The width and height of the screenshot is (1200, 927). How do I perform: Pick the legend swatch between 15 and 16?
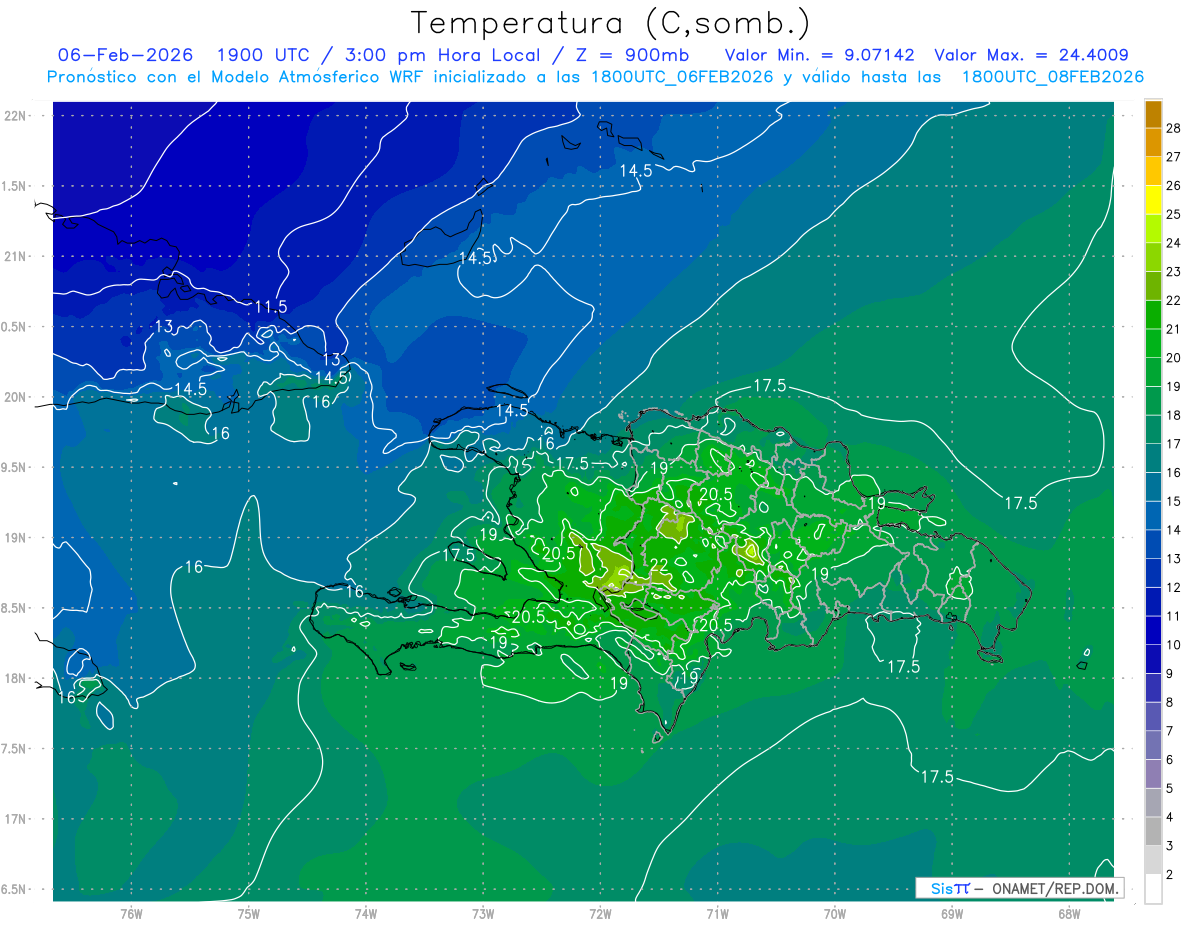(x=1153, y=487)
